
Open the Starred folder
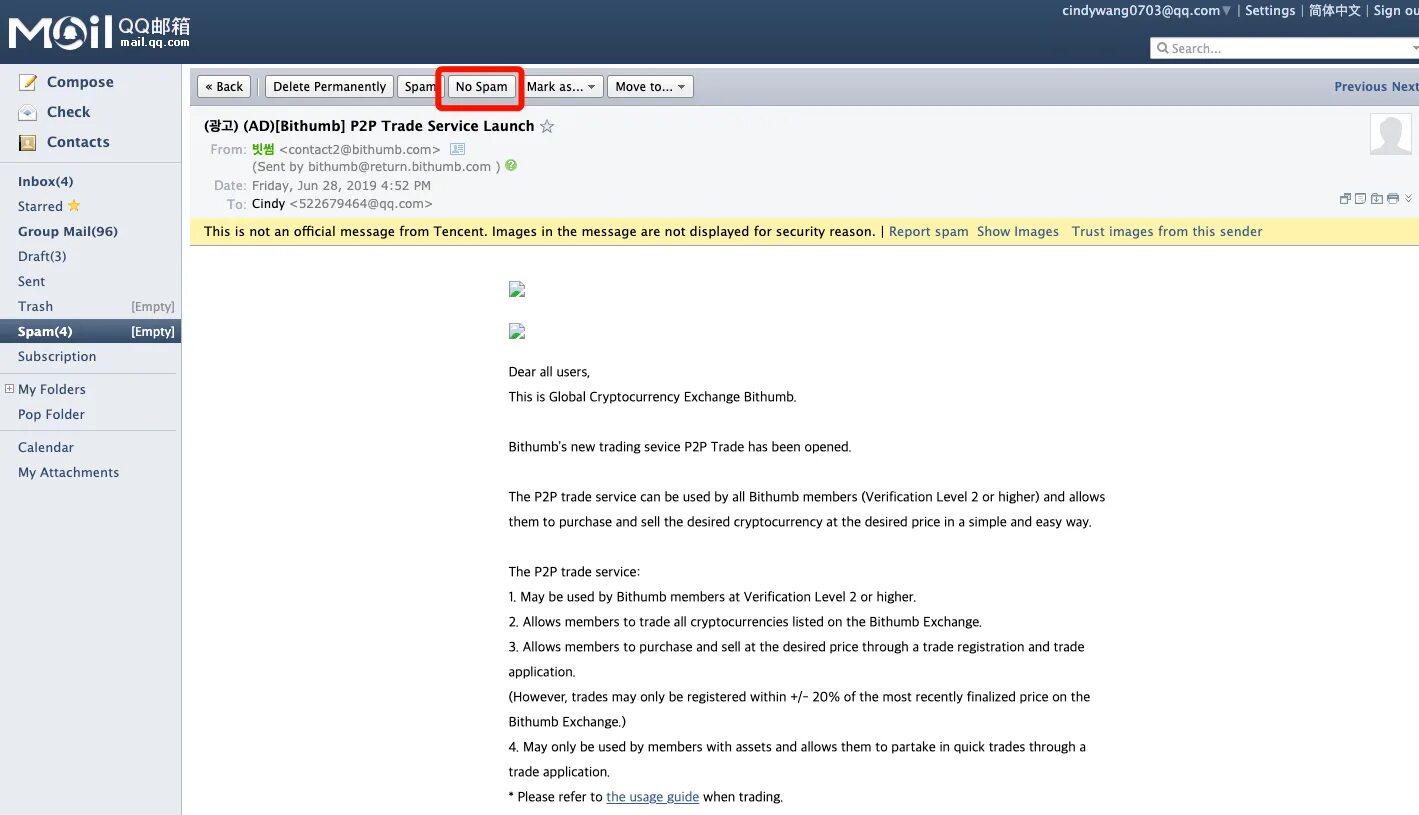coord(40,206)
